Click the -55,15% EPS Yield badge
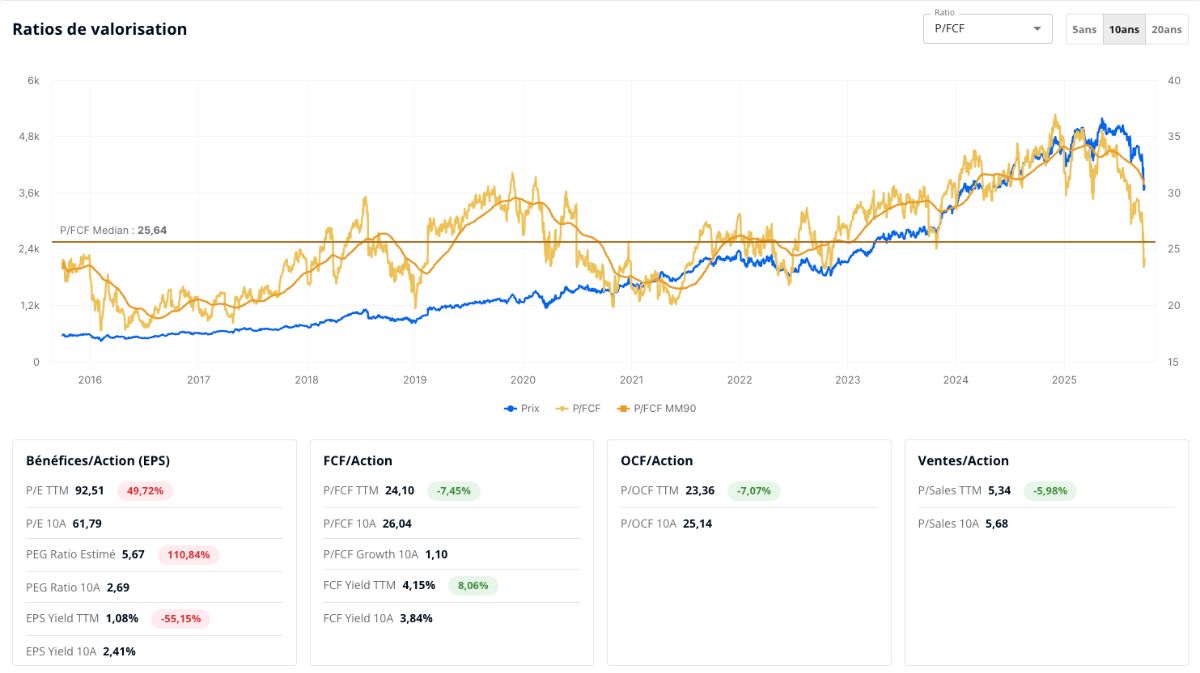This screenshot has height=673, width=1200. (x=181, y=618)
